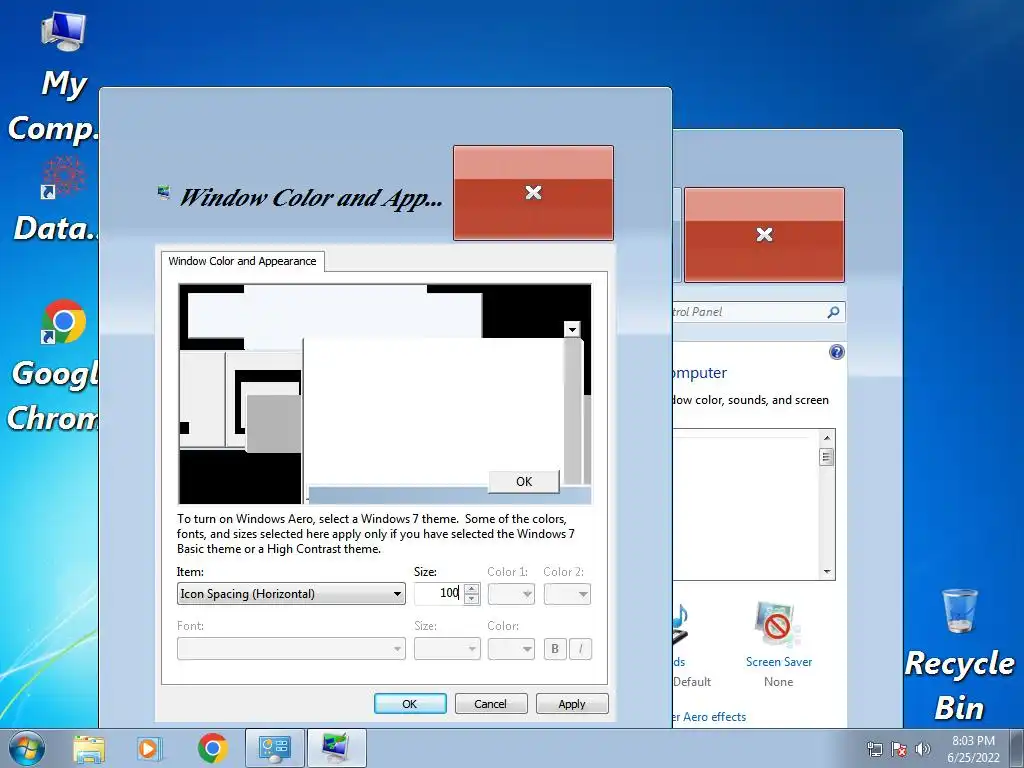Open the Screen Saver link
The image size is (1024, 768).
(778, 662)
